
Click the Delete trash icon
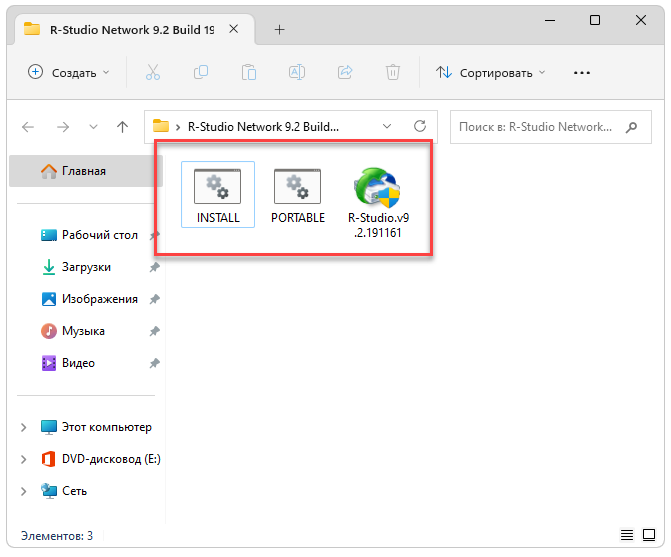click(393, 72)
